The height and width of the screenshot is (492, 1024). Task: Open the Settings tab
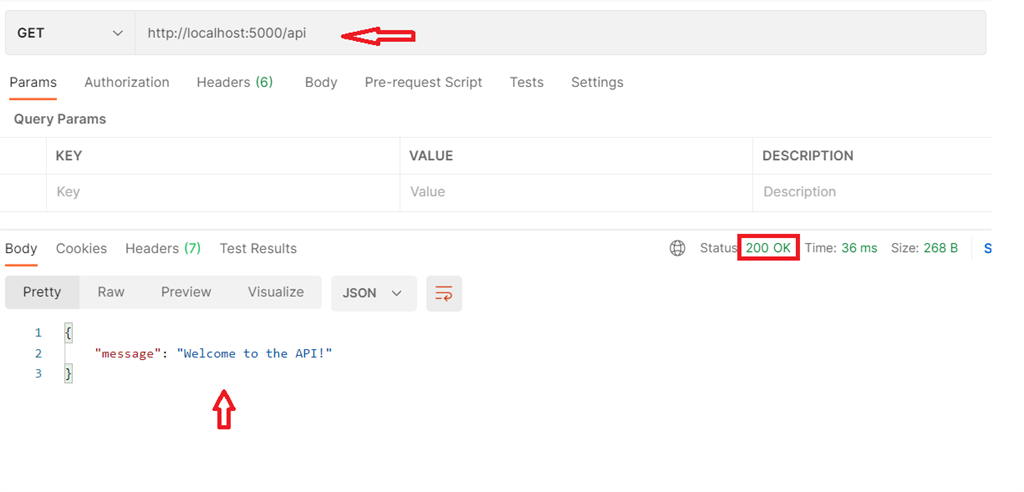pos(597,82)
